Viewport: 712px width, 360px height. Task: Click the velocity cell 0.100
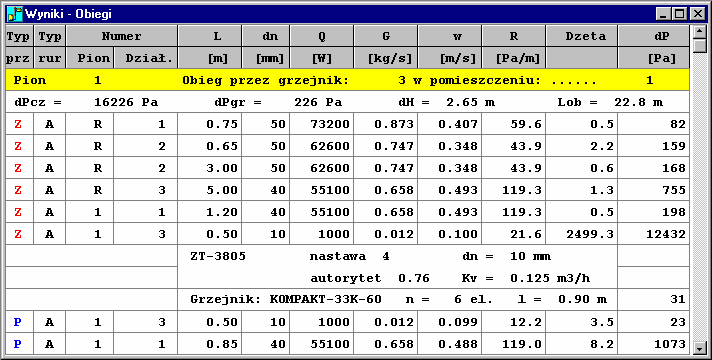click(450, 234)
